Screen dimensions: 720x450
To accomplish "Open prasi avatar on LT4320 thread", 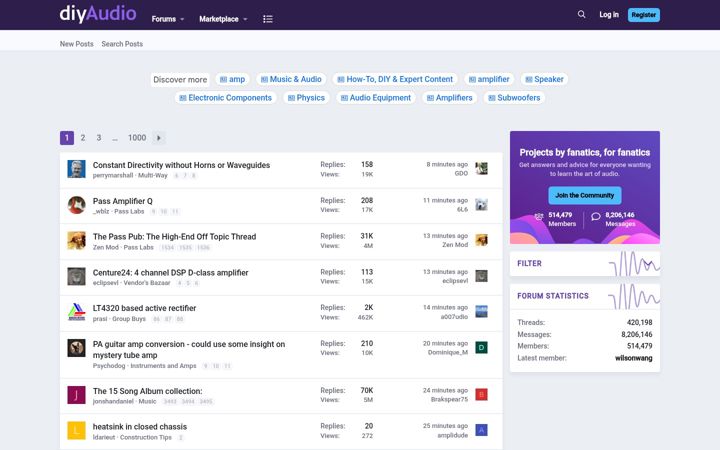I will [76, 312].
